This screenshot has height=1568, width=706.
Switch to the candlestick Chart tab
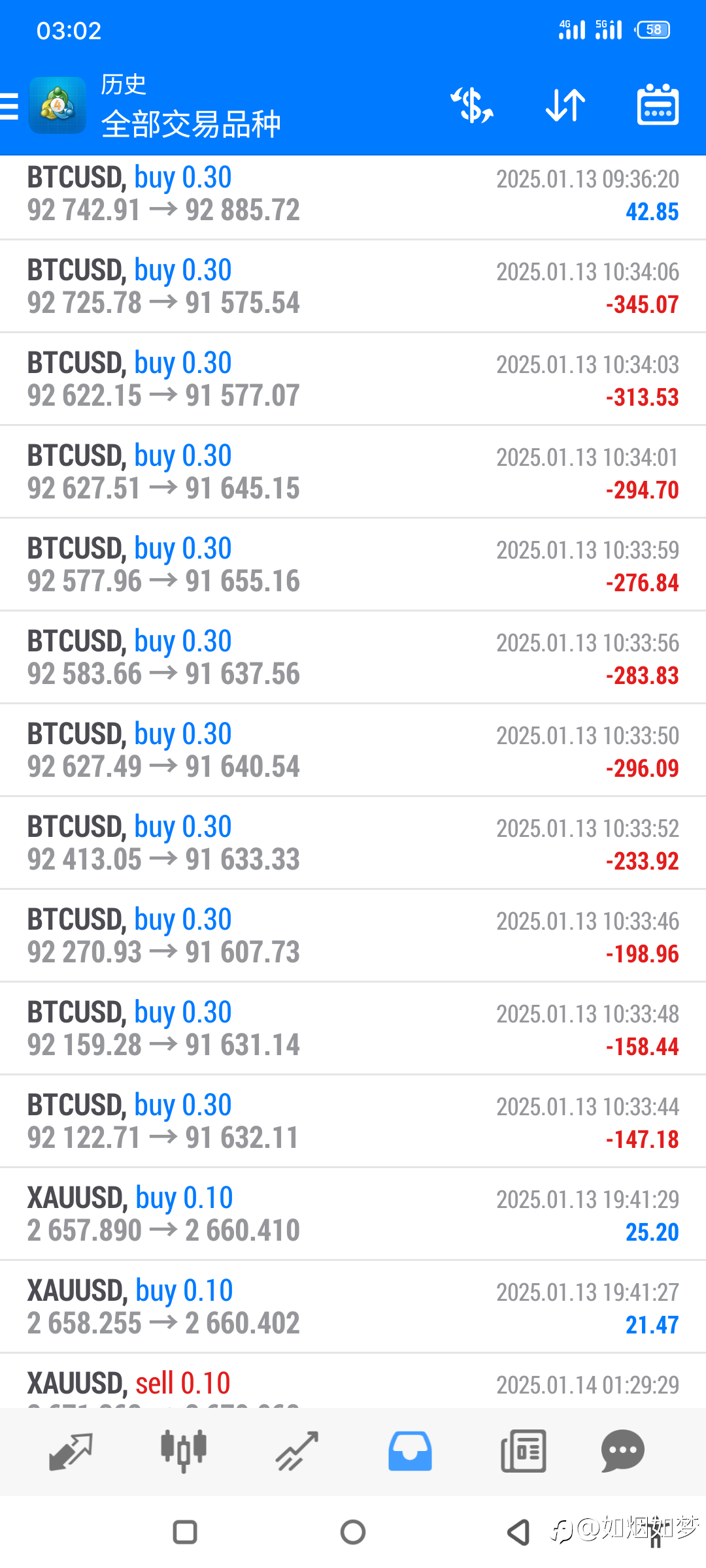[184, 1451]
